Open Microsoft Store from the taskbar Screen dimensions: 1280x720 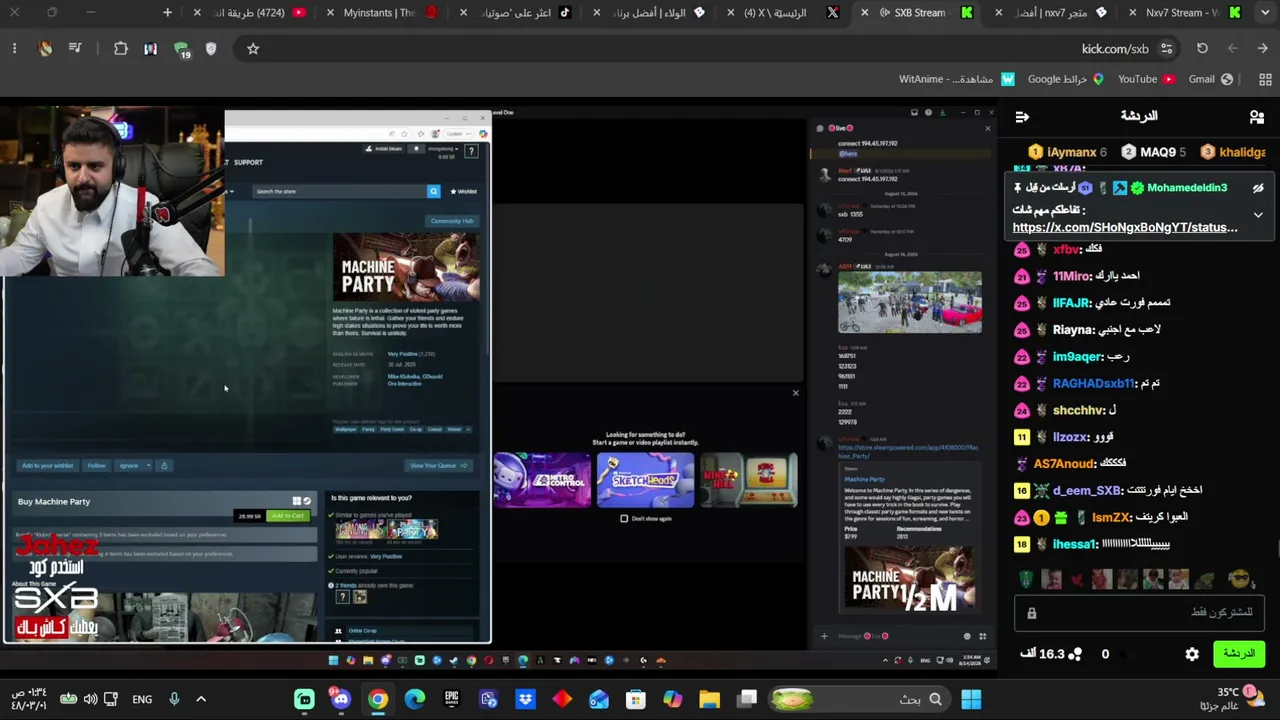(x=636, y=699)
